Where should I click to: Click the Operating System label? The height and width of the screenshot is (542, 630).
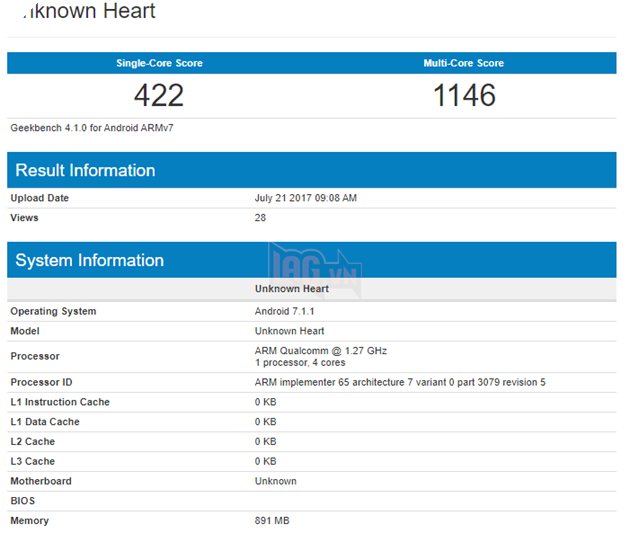click(53, 311)
